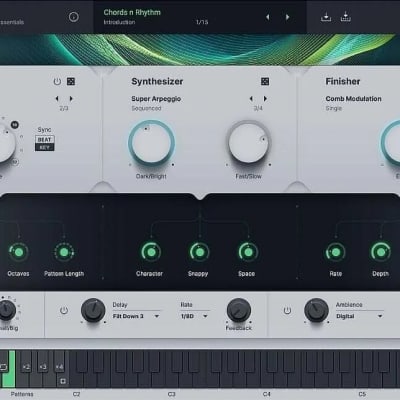
Task: Open the preset info icon
Action: click(x=74, y=17)
